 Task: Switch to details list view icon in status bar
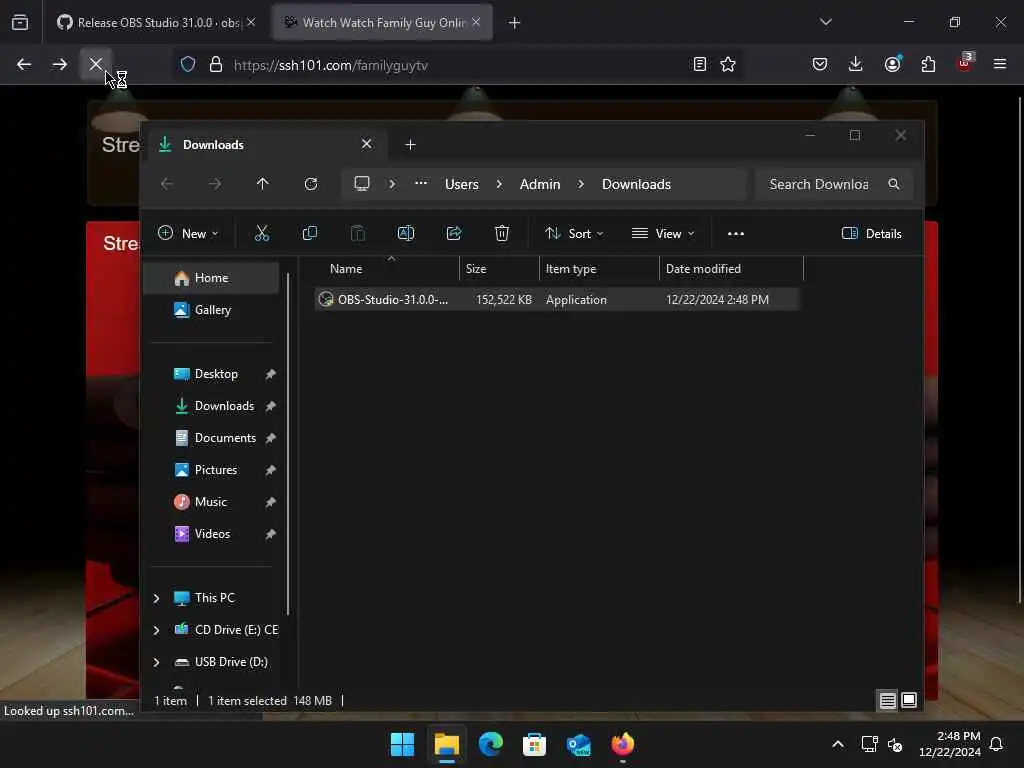[x=888, y=701]
